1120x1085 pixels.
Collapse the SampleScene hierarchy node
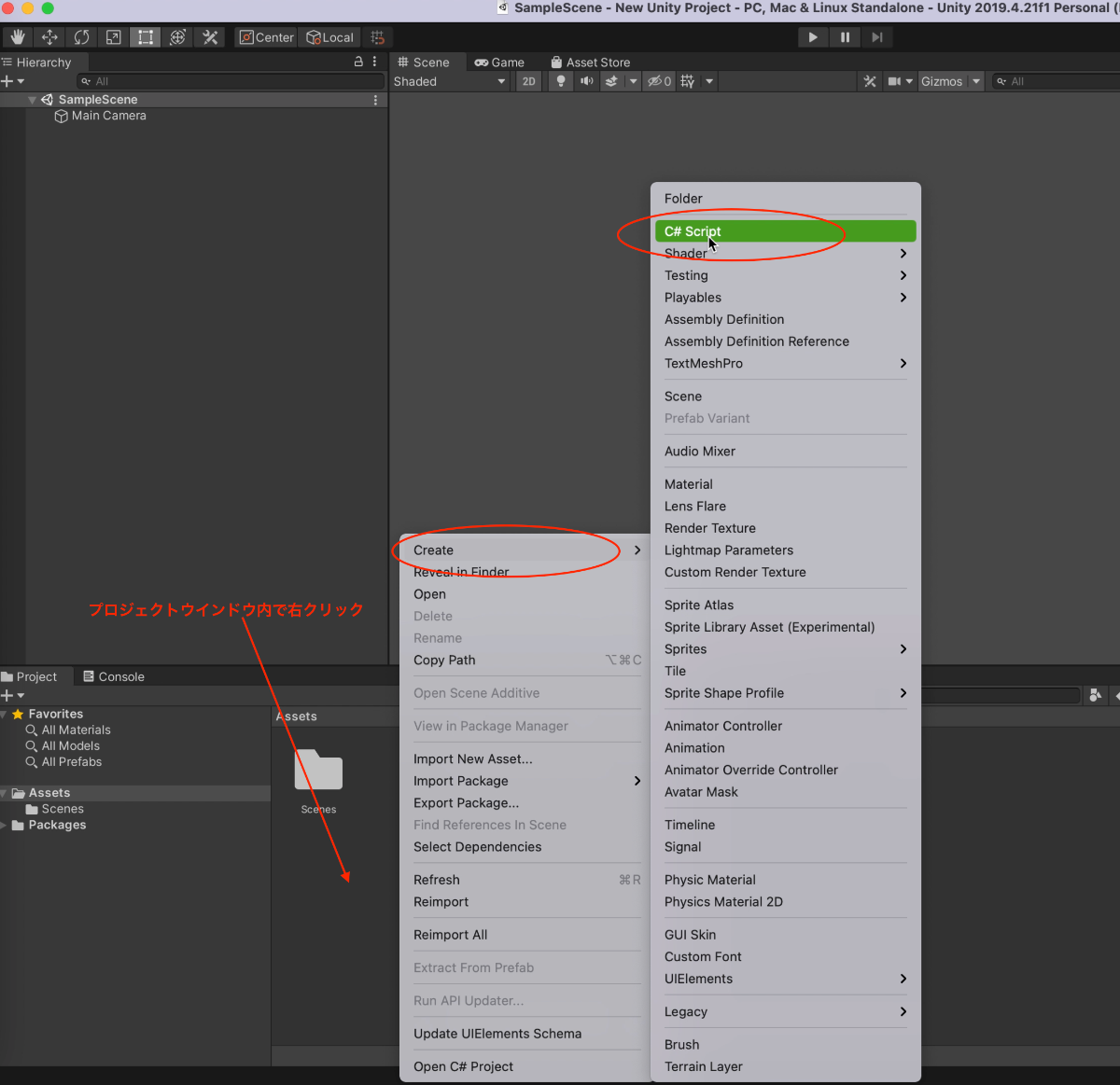tap(33, 100)
